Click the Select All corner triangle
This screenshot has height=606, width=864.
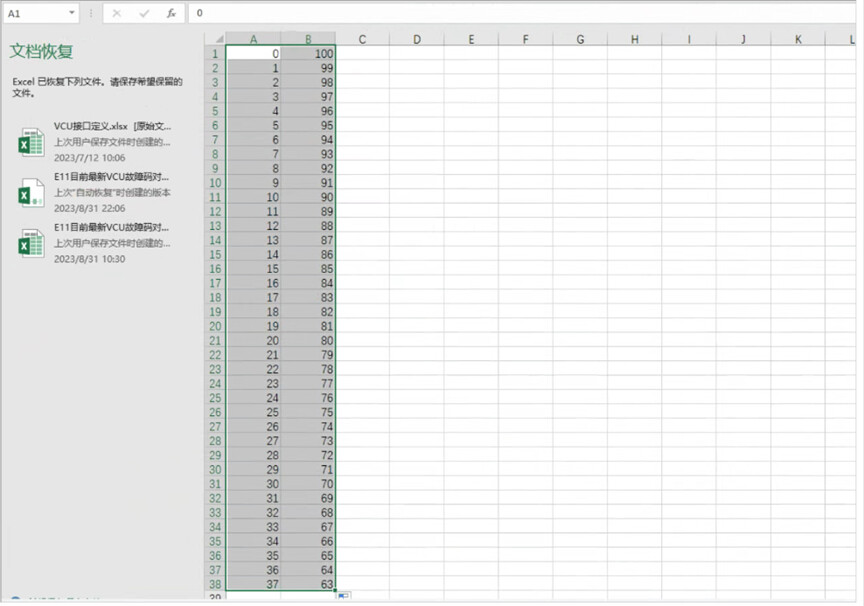pos(219,39)
